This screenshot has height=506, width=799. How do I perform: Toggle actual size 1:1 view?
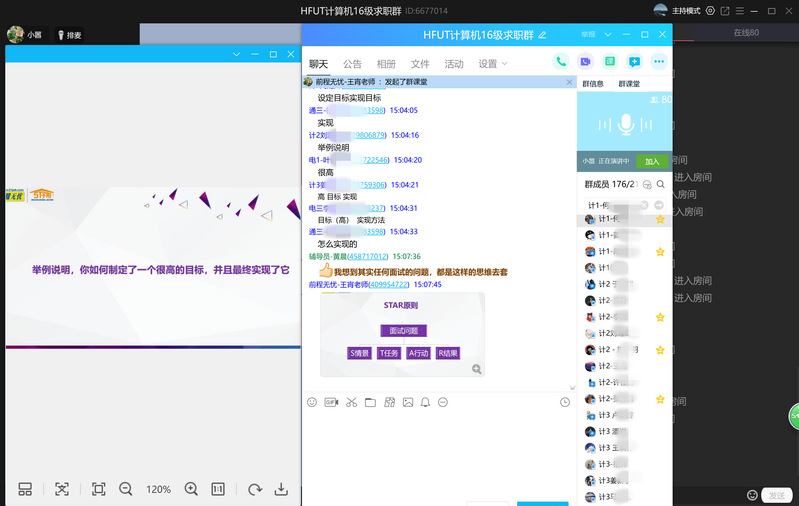click(x=218, y=489)
